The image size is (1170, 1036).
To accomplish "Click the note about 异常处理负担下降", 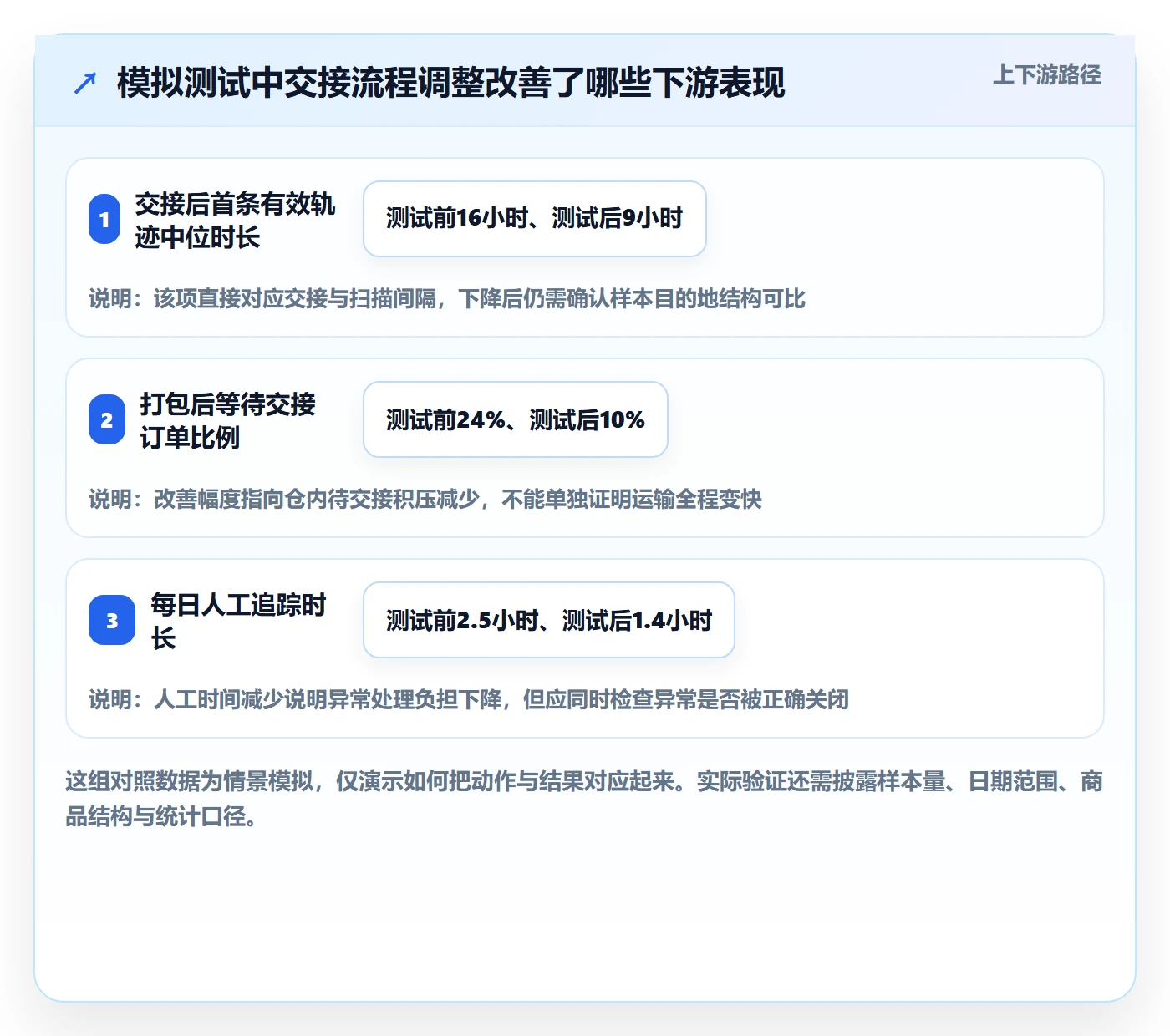I will 469,700.
